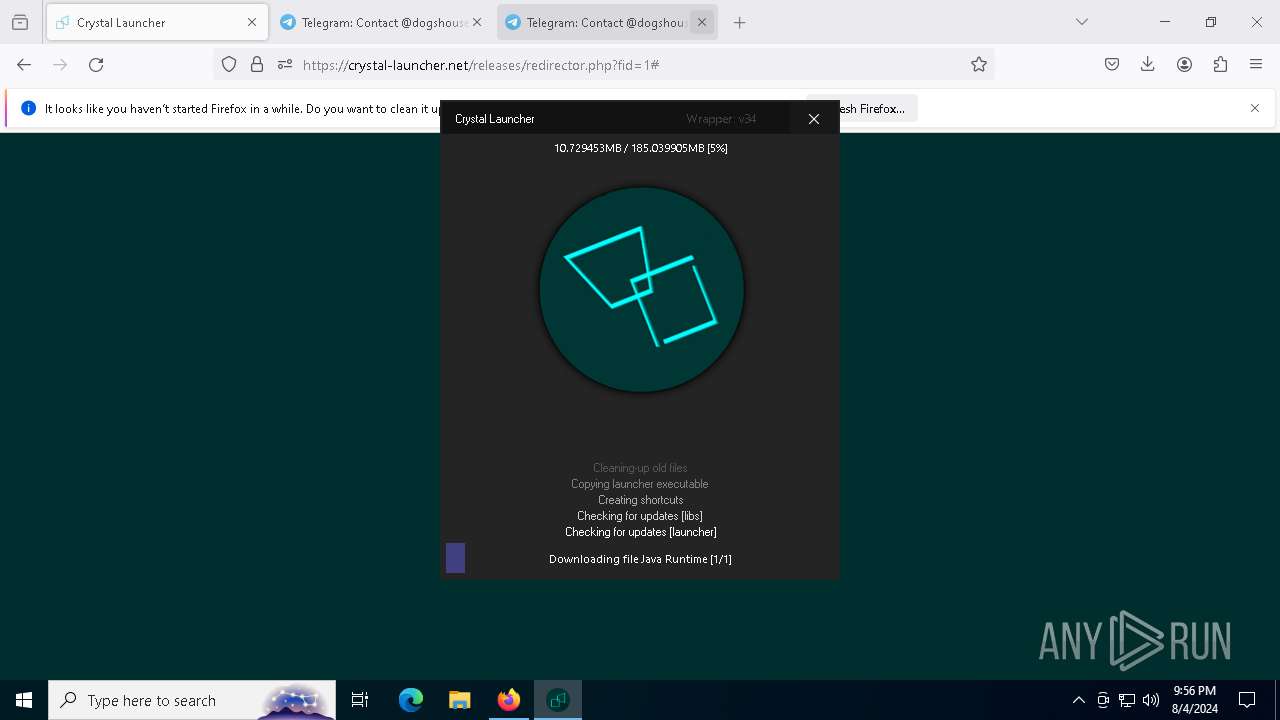Switch to the second Telegram Contact @dogshouse tab
Screen dimensions: 1280x720
coord(606,22)
